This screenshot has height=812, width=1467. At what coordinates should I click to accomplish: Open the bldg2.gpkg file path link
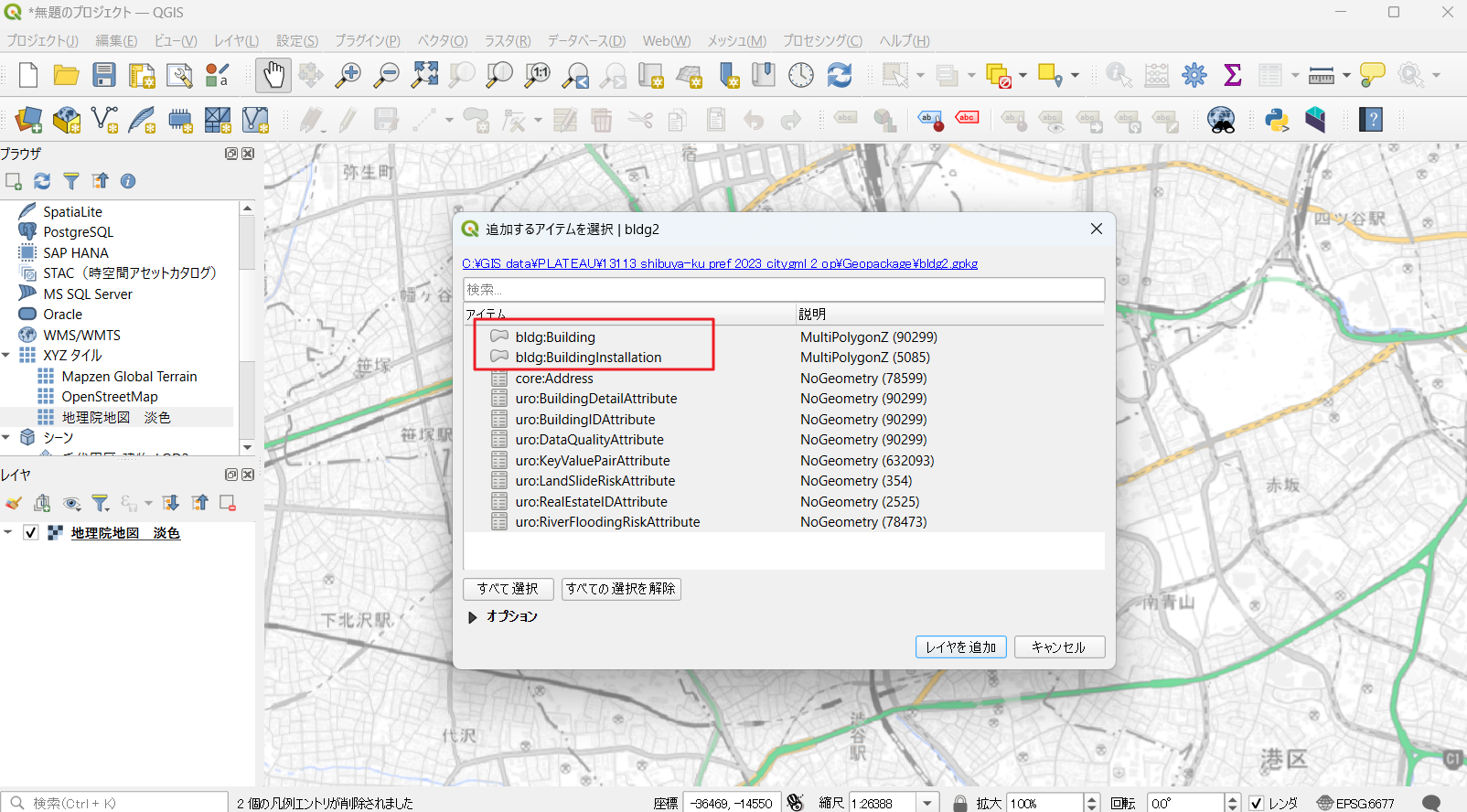[720, 263]
